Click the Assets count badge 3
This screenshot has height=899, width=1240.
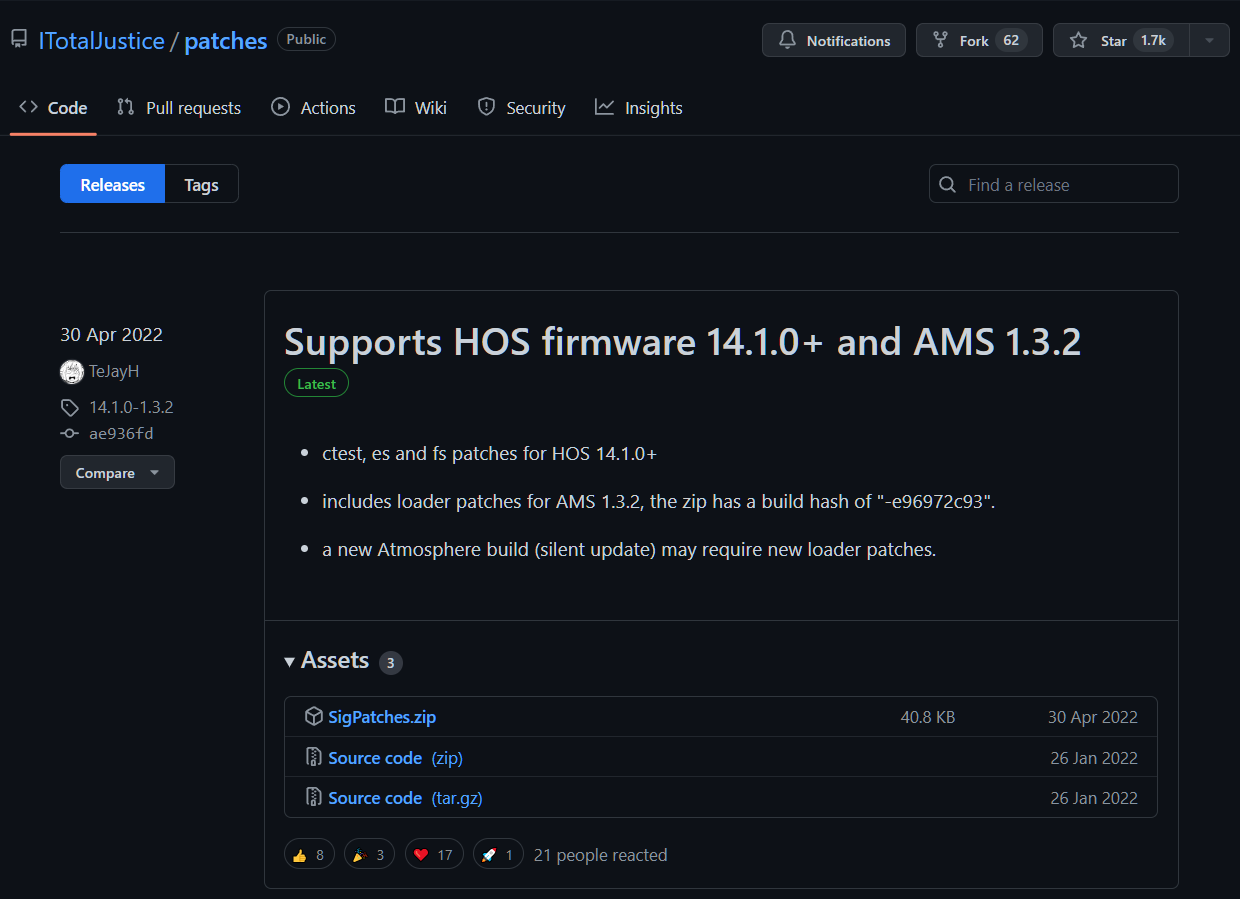pyautogui.click(x=391, y=662)
